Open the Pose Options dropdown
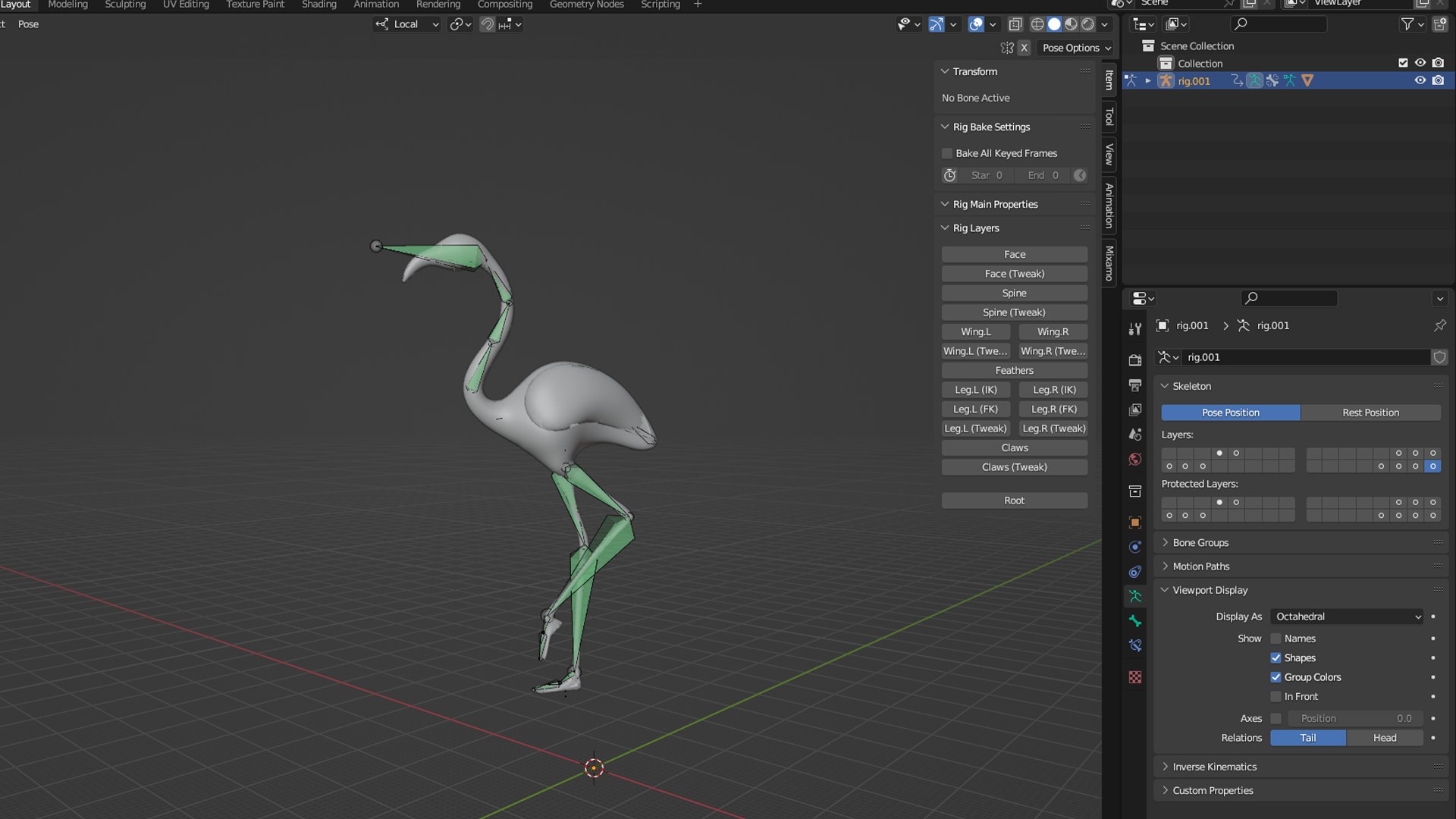Screen dimensions: 1456x819 1076,48
